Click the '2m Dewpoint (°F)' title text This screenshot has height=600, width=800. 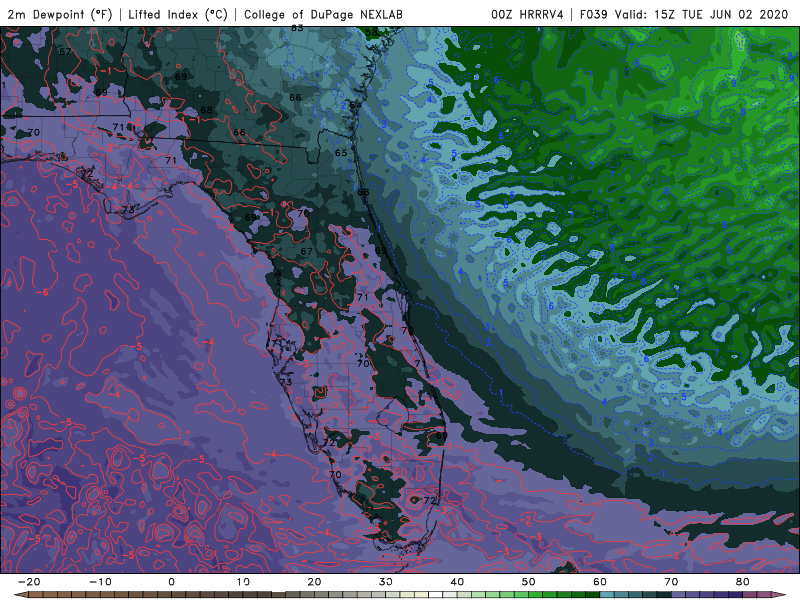click(x=60, y=14)
